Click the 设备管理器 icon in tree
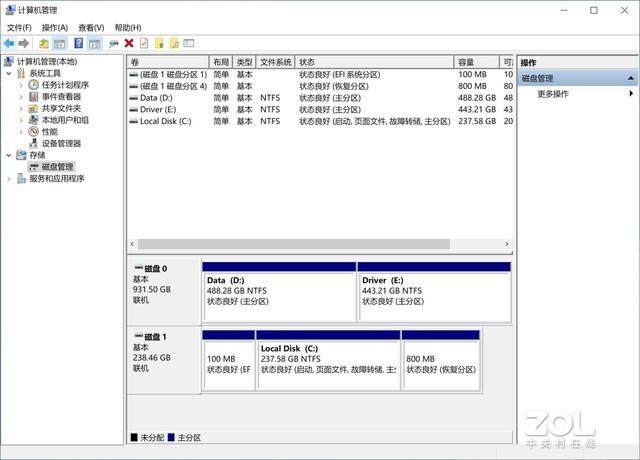Viewport: 640px width, 460px height. coord(33,143)
